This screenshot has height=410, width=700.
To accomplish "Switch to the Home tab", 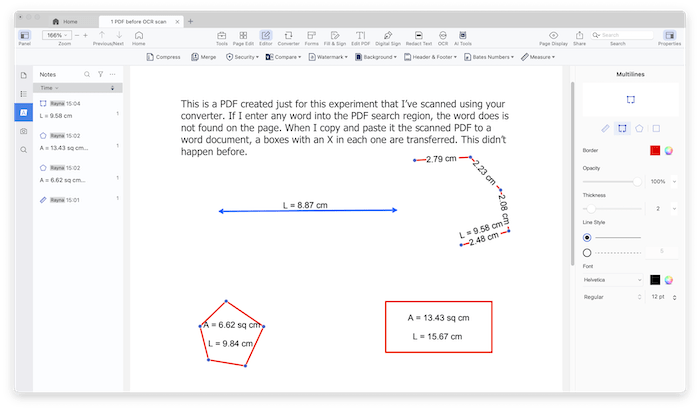I will pyautogui.click(x=65, y=21).
